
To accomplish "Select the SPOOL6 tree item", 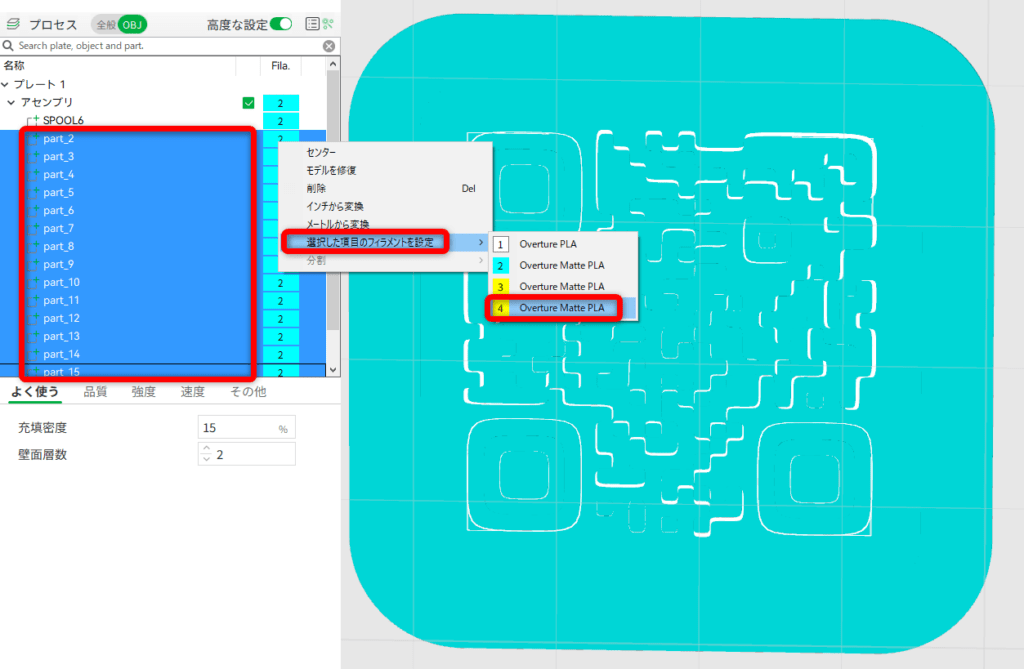I will click(63, 120).
